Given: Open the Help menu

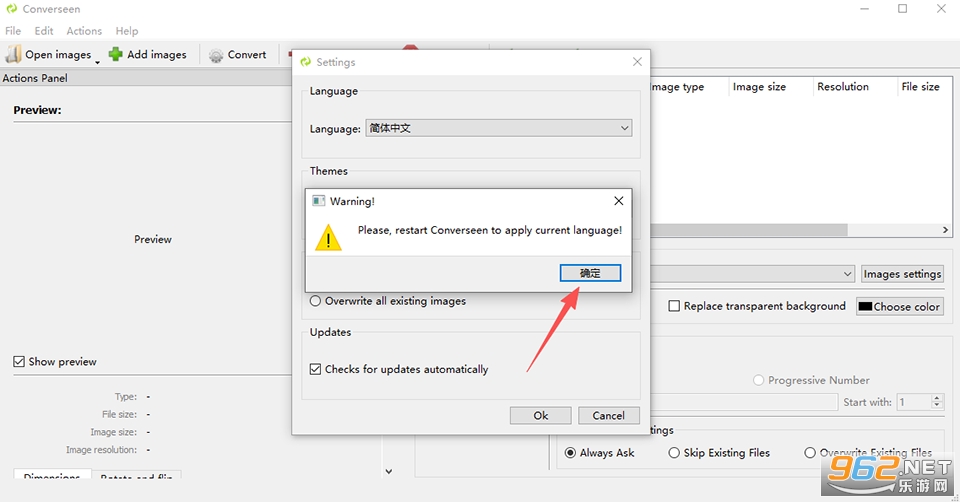Looking at the screenshot, I should (127, 31).
